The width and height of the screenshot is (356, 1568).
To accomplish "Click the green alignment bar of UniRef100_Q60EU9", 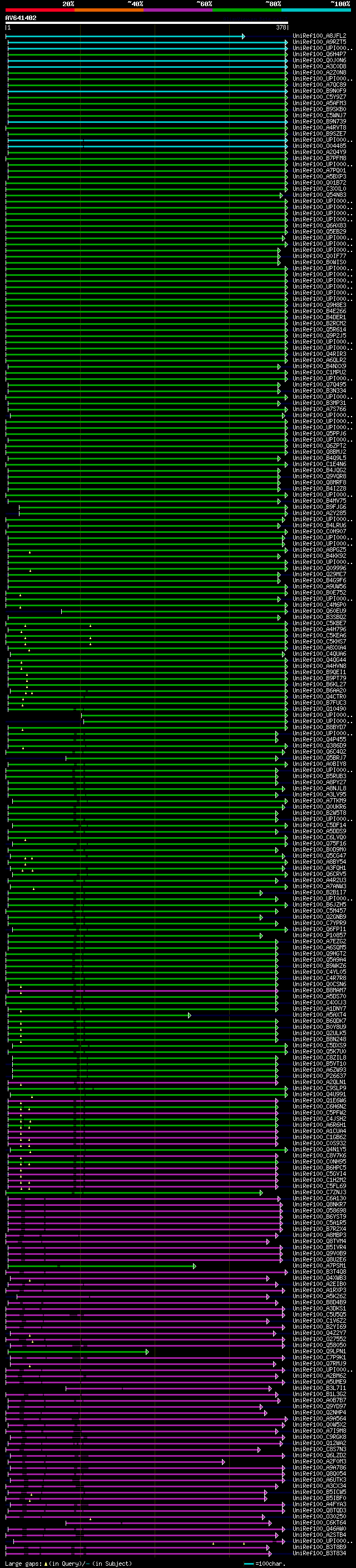I will (175, 611).
